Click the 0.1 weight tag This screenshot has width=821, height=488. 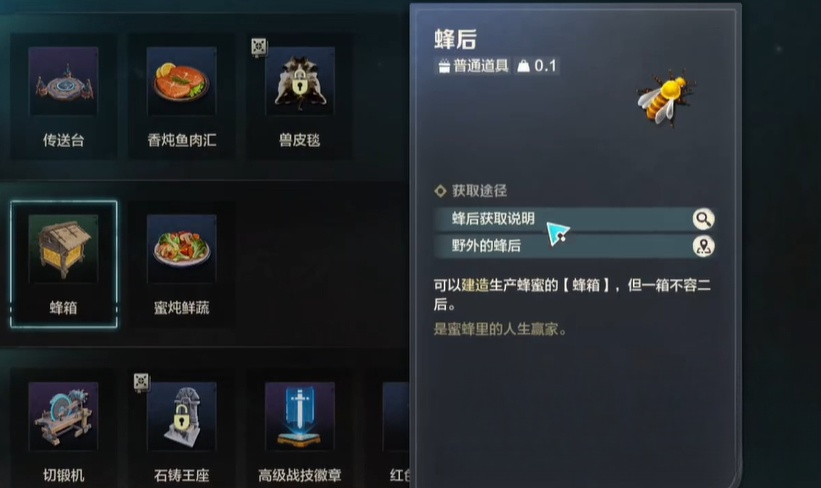(537, 66)
